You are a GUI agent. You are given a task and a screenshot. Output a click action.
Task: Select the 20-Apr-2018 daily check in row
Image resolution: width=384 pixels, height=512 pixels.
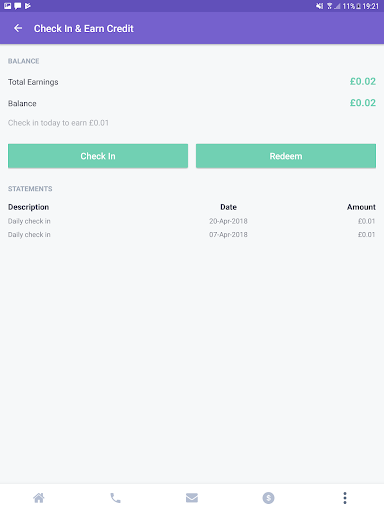click(192, 221)
